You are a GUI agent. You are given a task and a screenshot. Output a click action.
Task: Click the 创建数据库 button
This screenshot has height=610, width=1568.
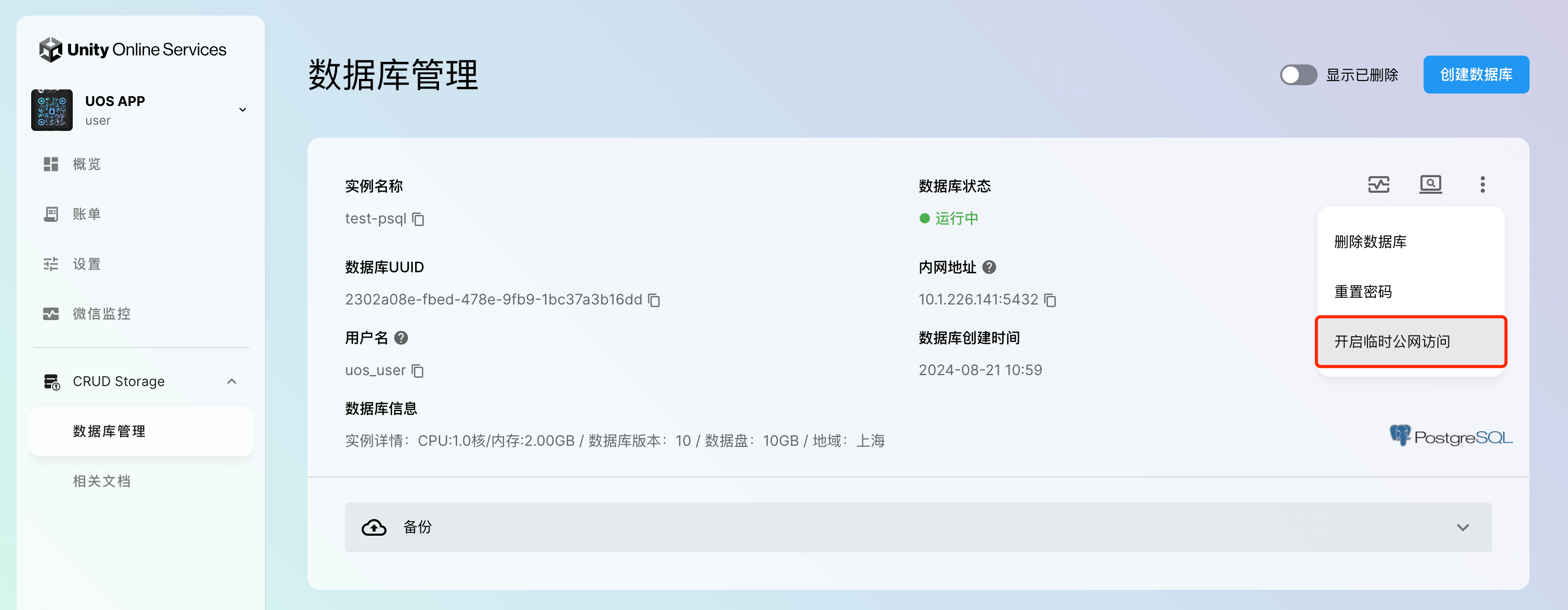(x=1475, y=75)
